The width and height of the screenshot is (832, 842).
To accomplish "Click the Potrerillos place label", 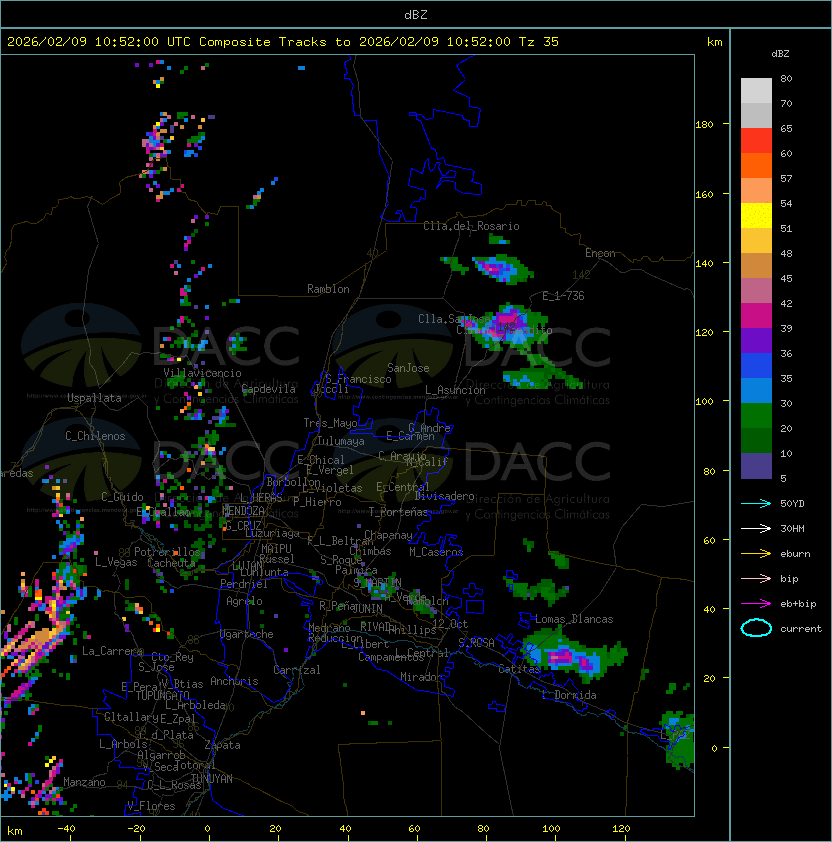I will [167, 552].
